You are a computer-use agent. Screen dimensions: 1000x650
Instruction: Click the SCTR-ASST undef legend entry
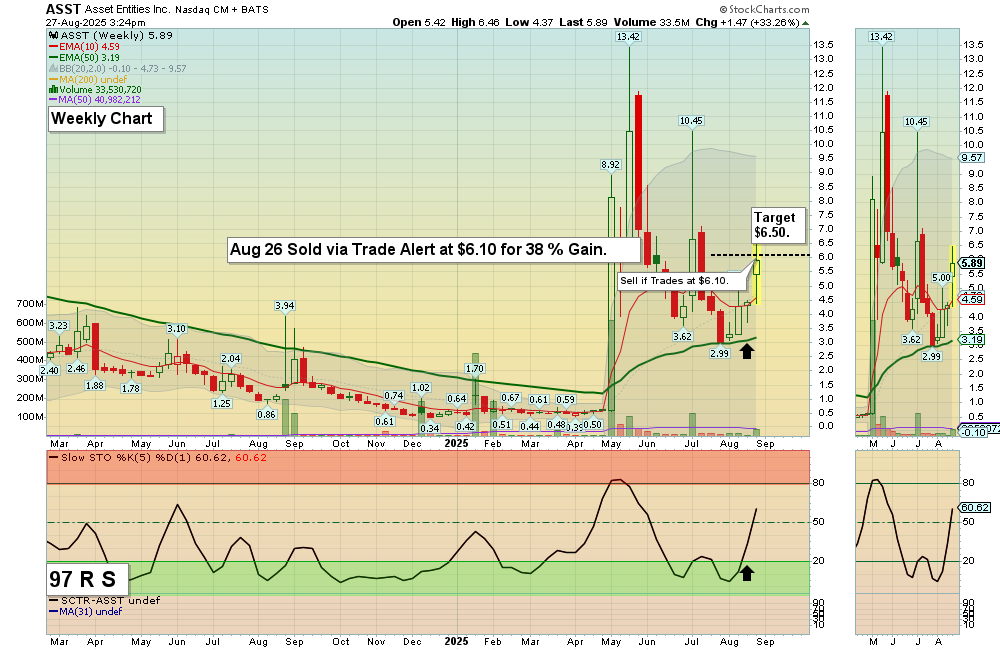(x=96, y=600)
